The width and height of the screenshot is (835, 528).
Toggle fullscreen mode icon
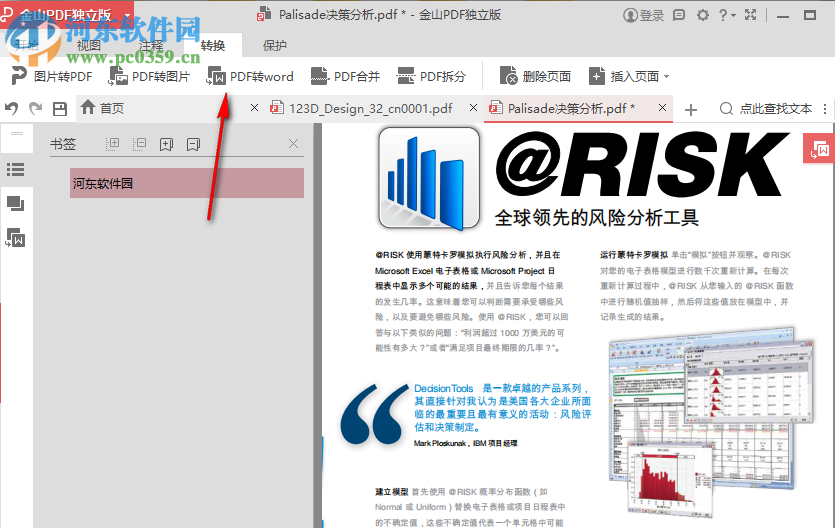[x=751, y=15]
